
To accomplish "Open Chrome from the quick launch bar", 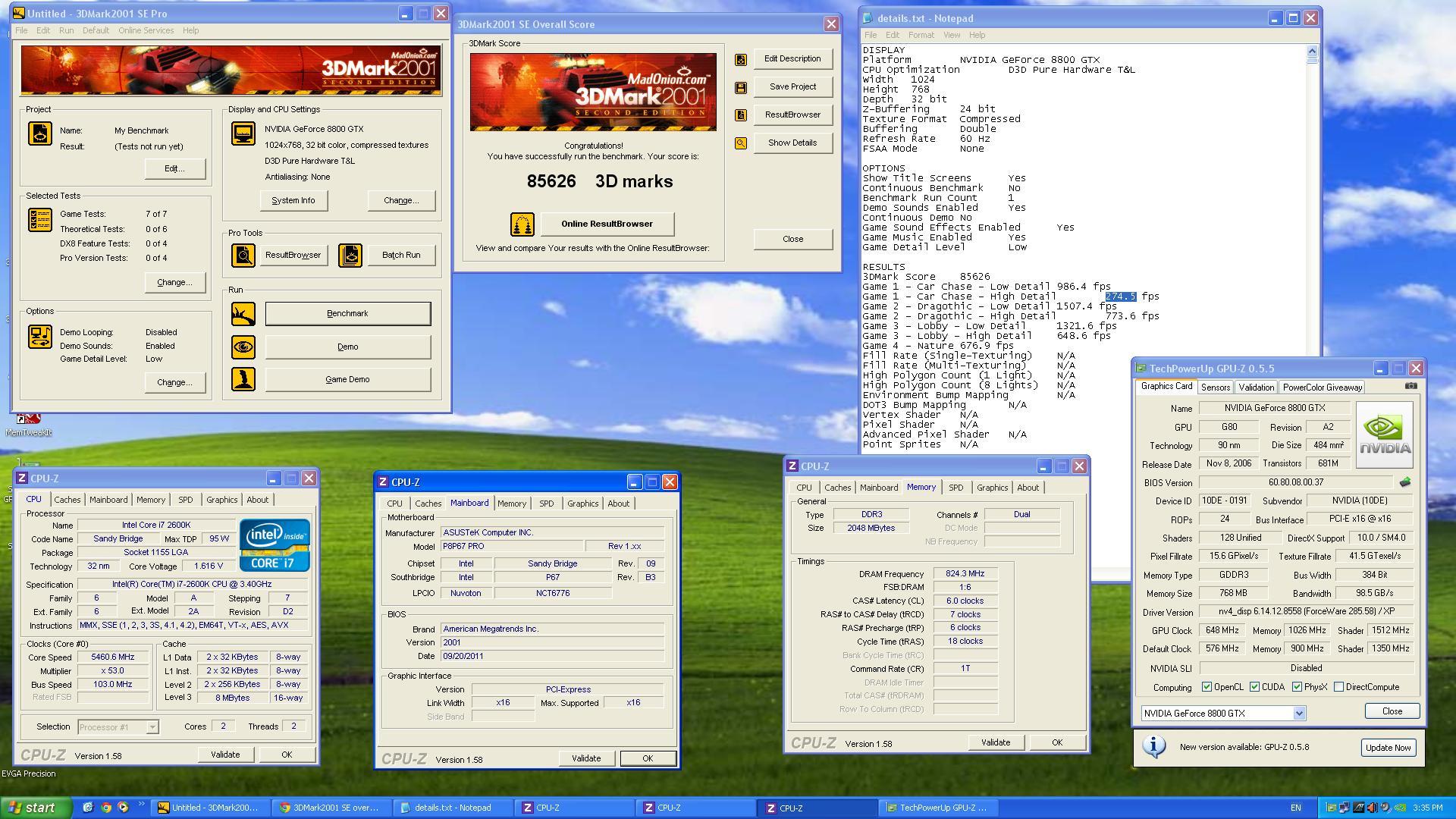I will tap(105, 808).
